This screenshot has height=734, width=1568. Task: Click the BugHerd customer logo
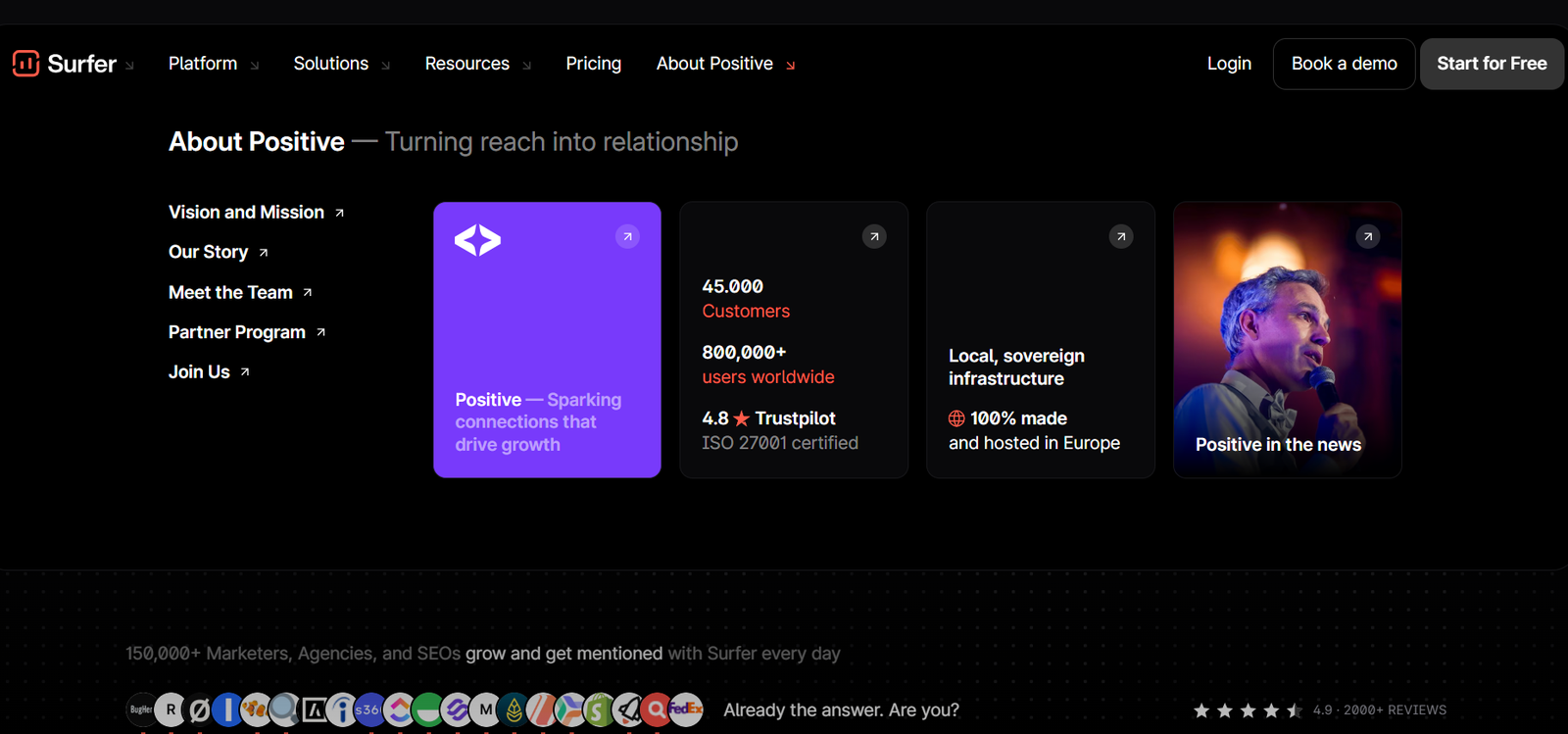[141, 710]
